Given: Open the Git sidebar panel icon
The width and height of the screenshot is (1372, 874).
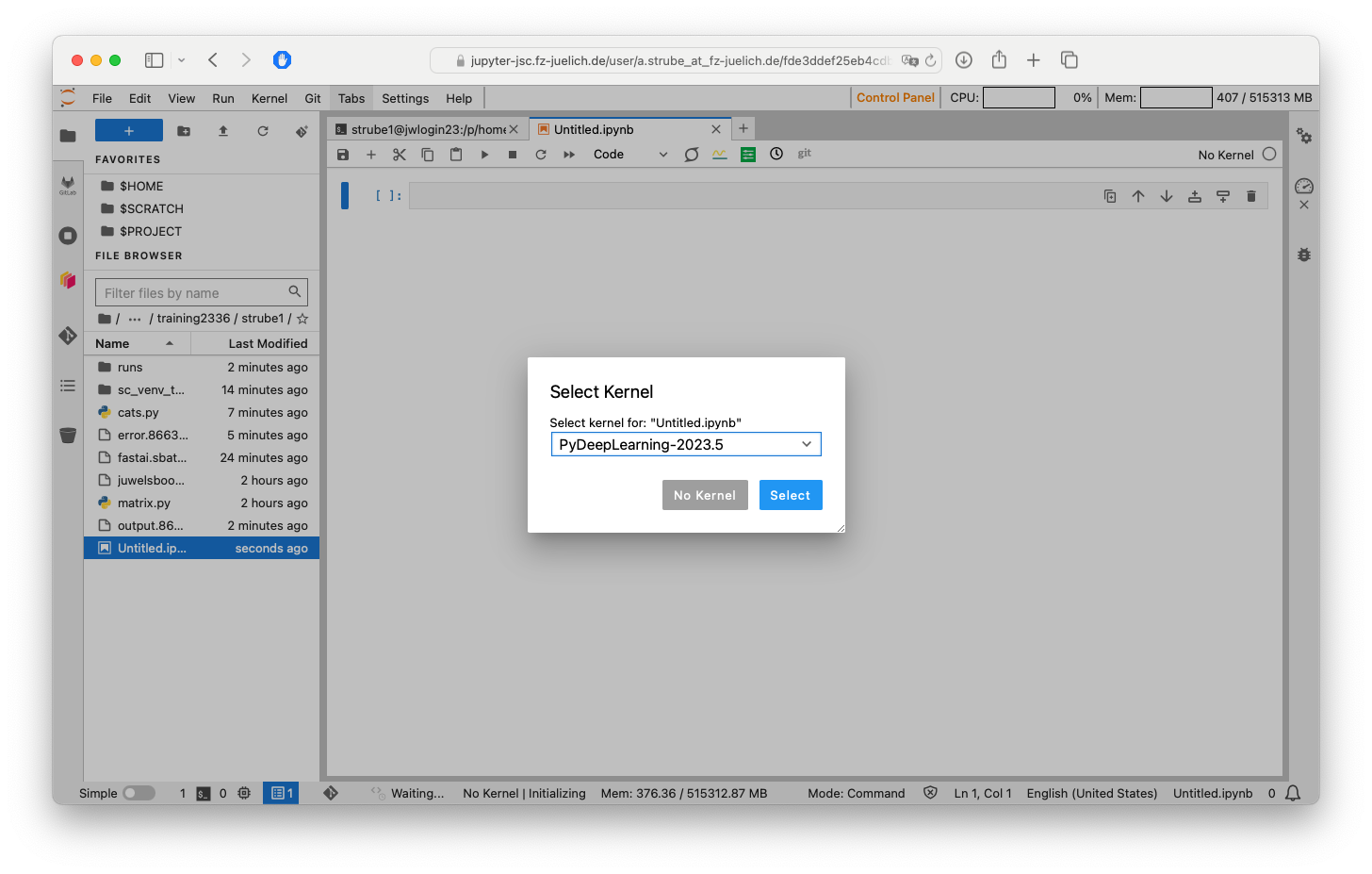Looking at the screenshot, I should click(x=68, y=335).
